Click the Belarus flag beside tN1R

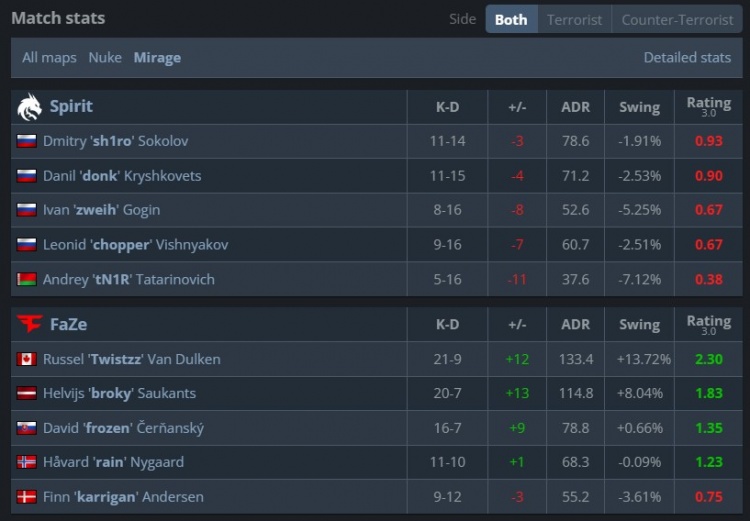[27, 279]
